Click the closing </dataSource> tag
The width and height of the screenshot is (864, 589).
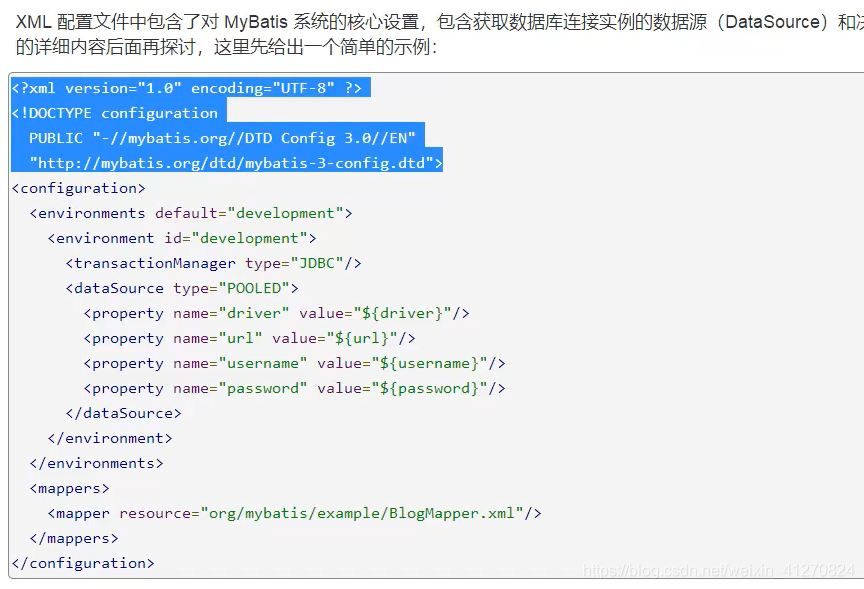[123, 413]
